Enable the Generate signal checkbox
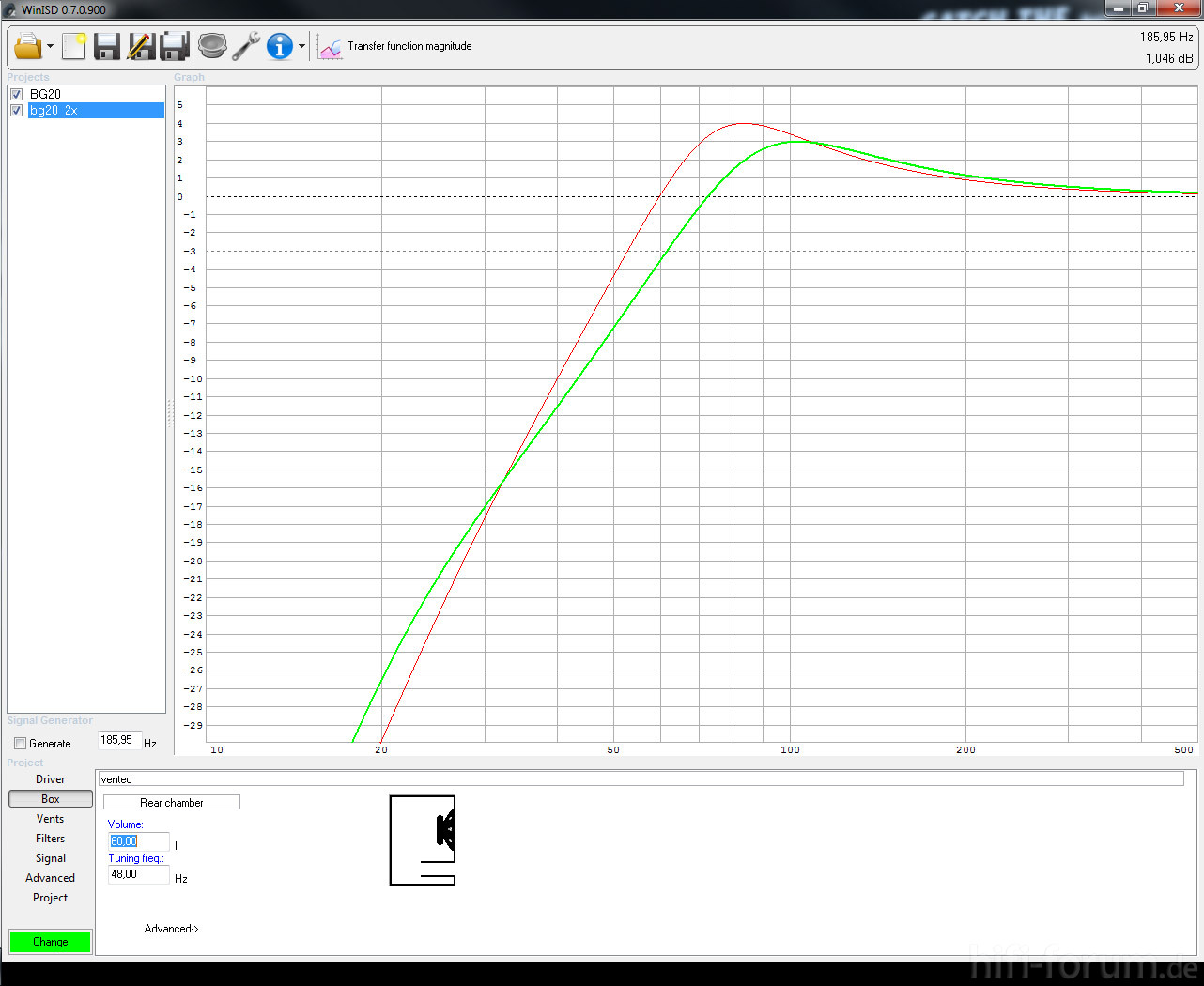Screen dimensions: 1204x986 (x=20, y=744)
